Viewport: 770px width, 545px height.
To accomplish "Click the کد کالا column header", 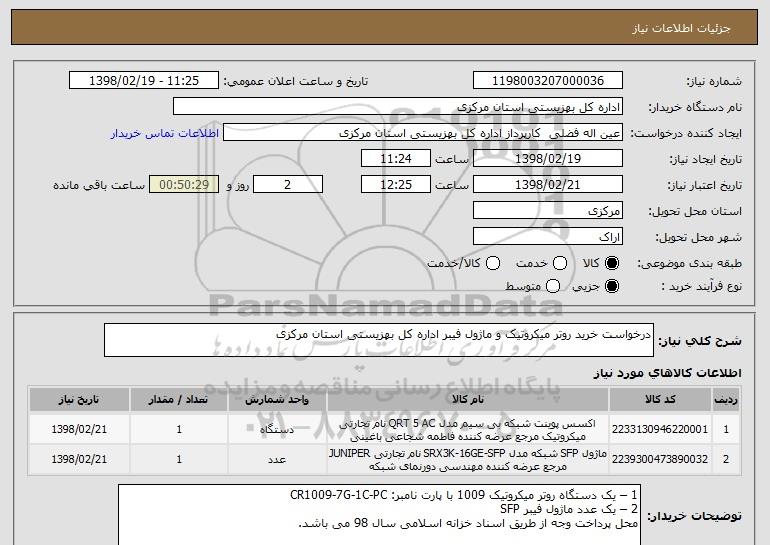I will pos(660,400).
